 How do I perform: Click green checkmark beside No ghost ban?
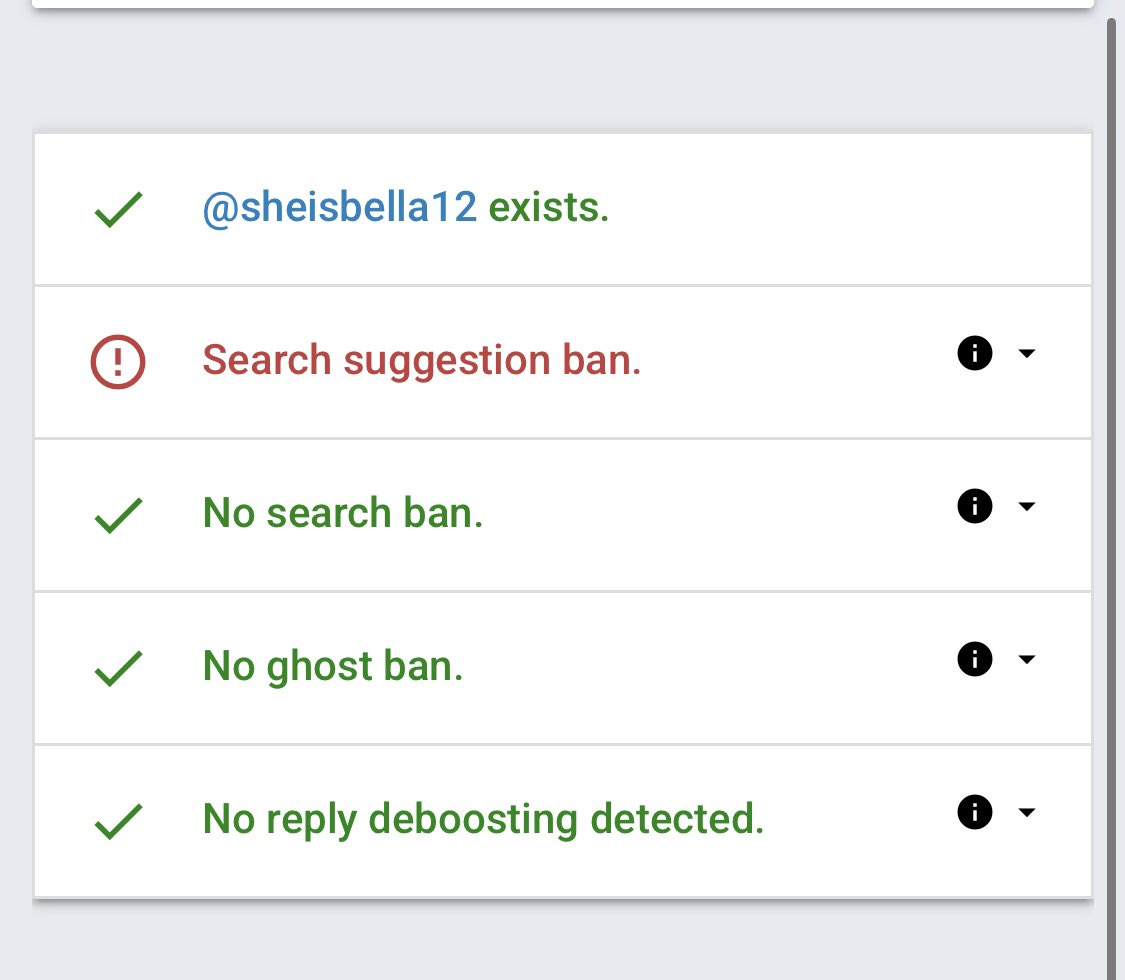tap(118, 667)
